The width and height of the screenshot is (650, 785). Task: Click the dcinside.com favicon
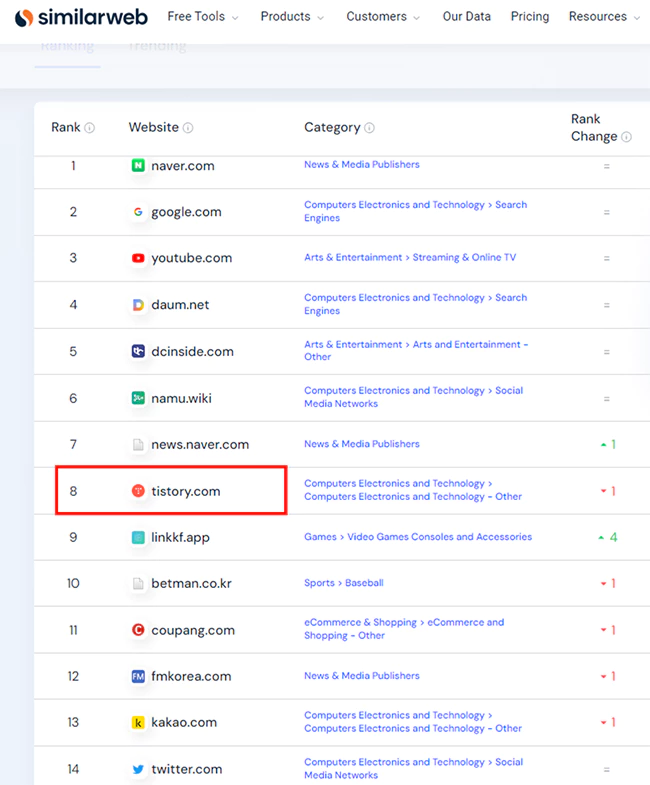pos(138,351)
